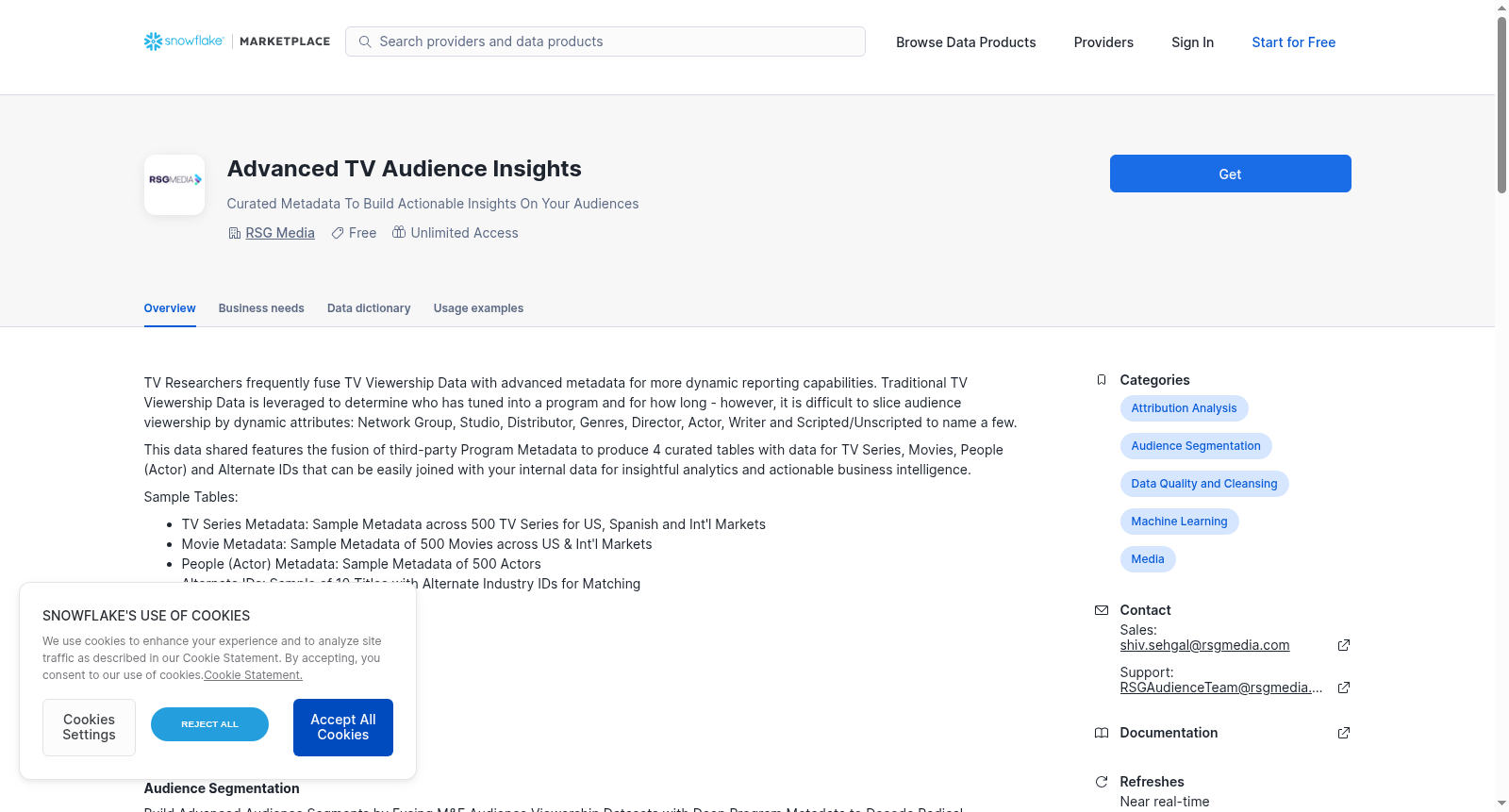
Task: Click the 'People (Actor) Metadata' bullet line
Action: [361, 564]
